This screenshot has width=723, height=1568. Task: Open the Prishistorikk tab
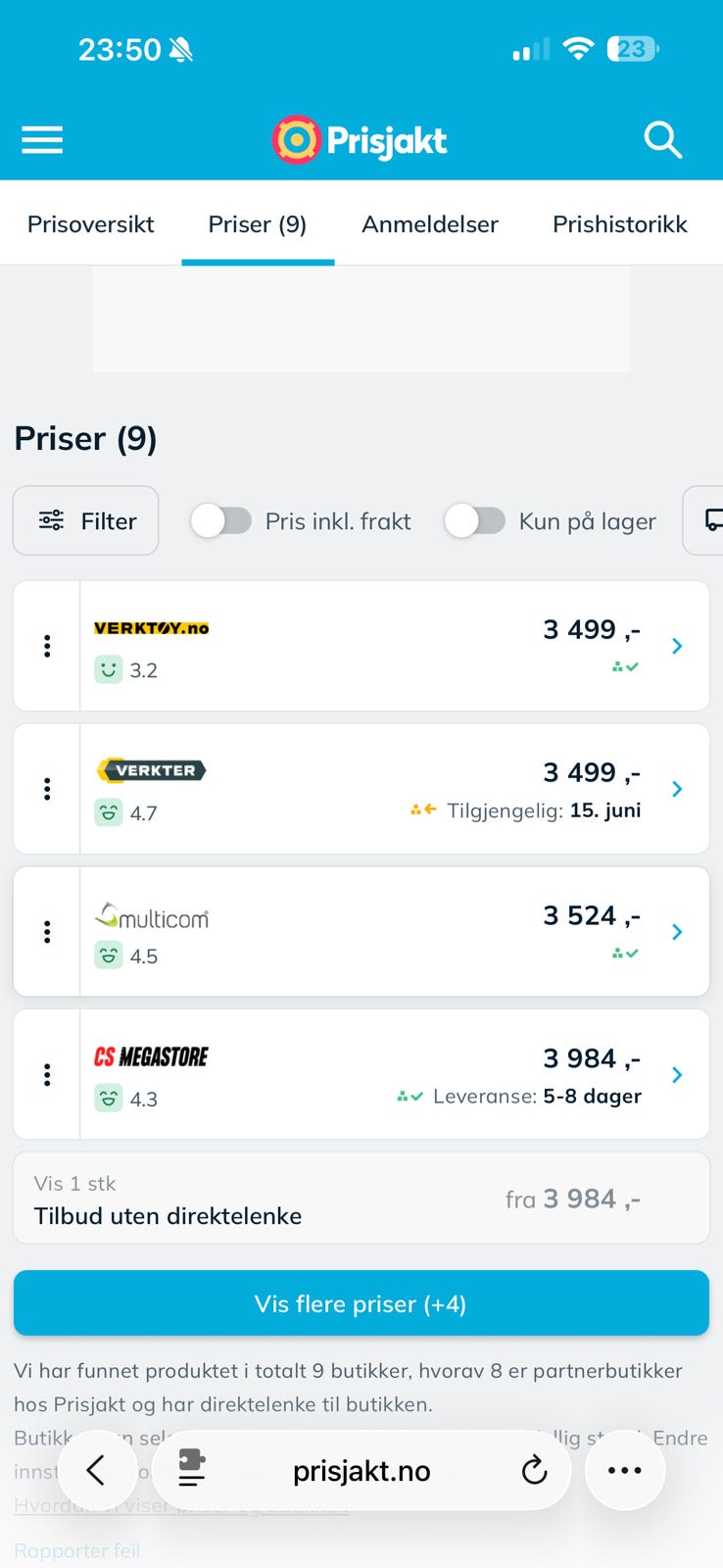(620, 224)
